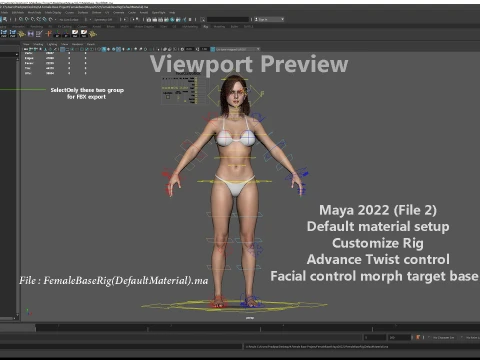Switch to the Rig shelf tab
The height and width of the screenshot is (360, 480).
point(206,26)
